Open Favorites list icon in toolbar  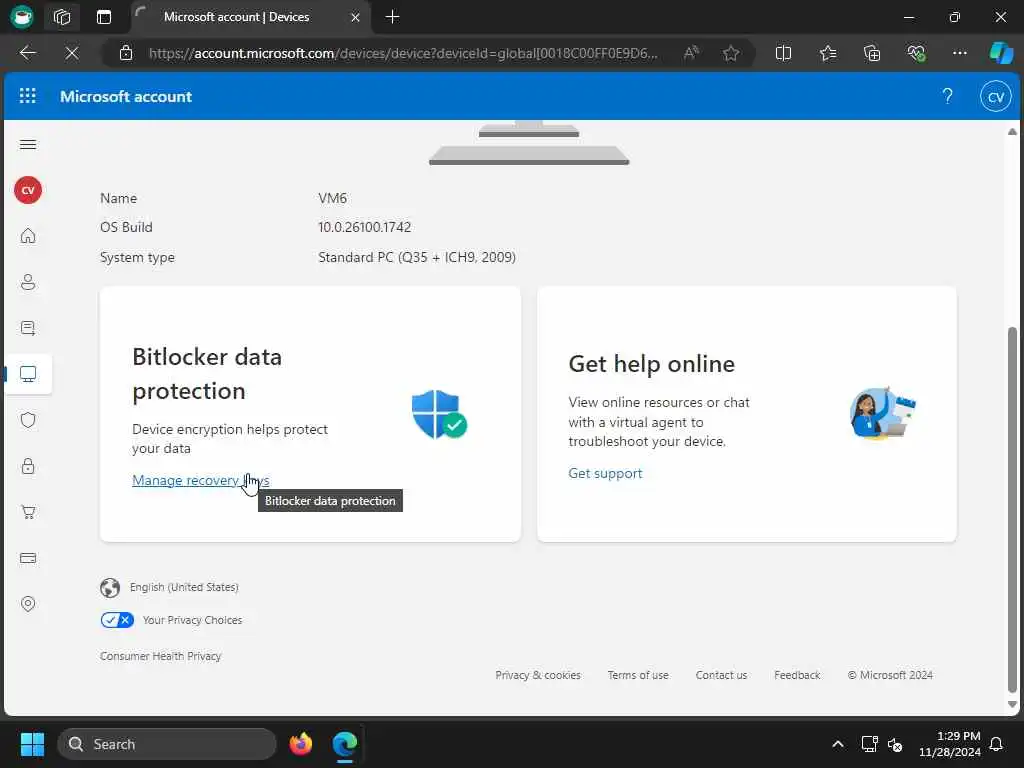pos(827,53)
